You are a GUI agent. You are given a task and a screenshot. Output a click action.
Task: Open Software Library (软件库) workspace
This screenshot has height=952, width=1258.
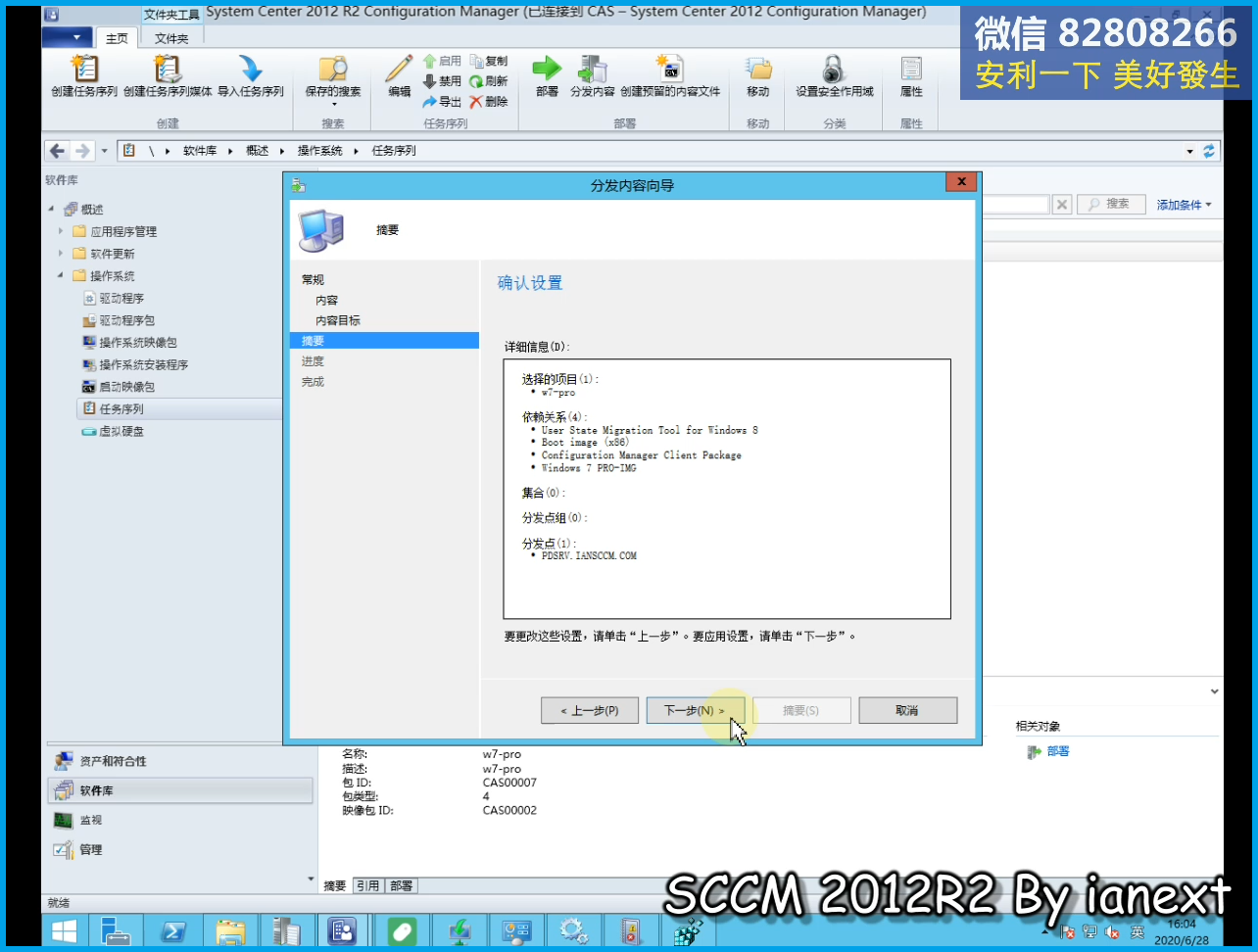[180, 790]
